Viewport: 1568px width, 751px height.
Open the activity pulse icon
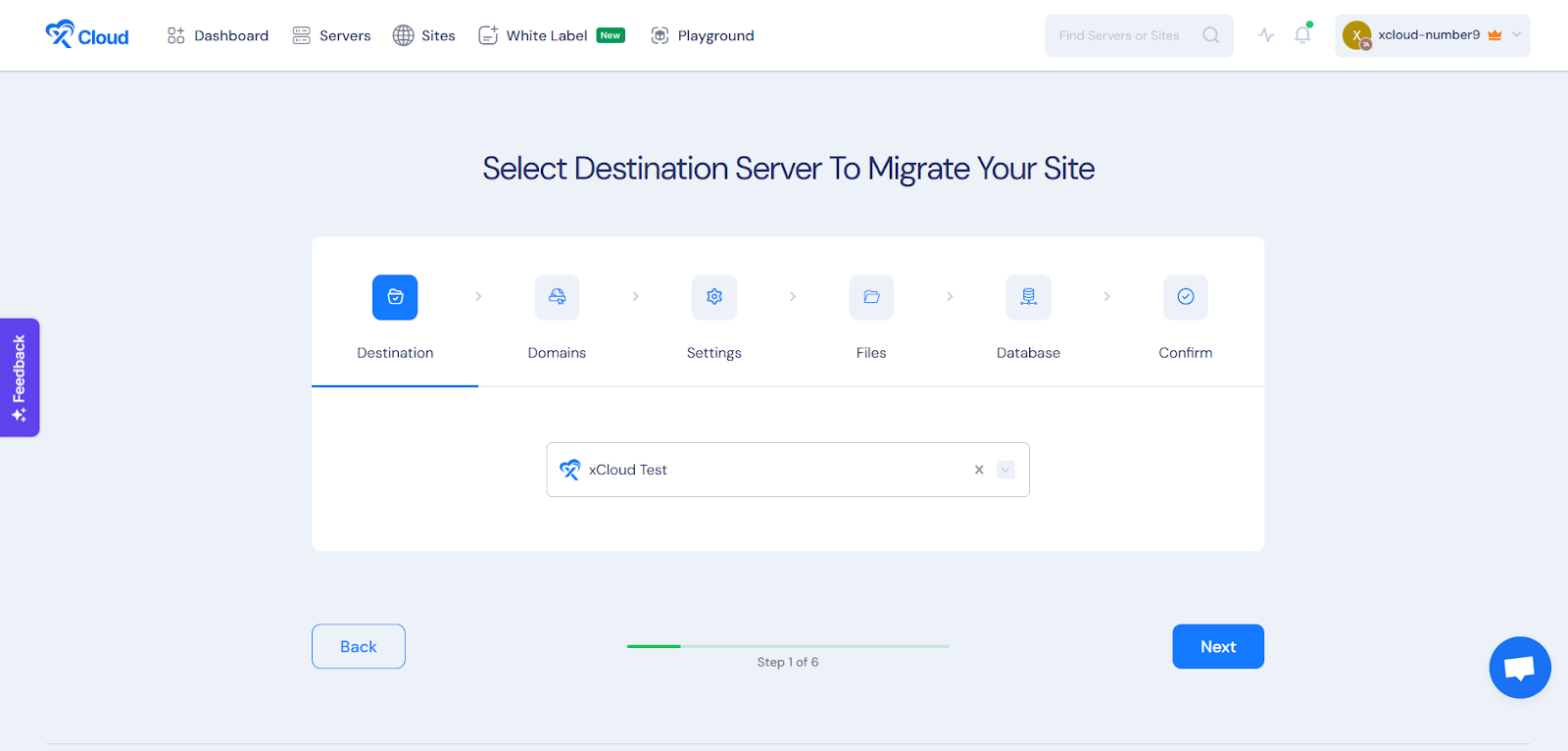point(1266,35)
